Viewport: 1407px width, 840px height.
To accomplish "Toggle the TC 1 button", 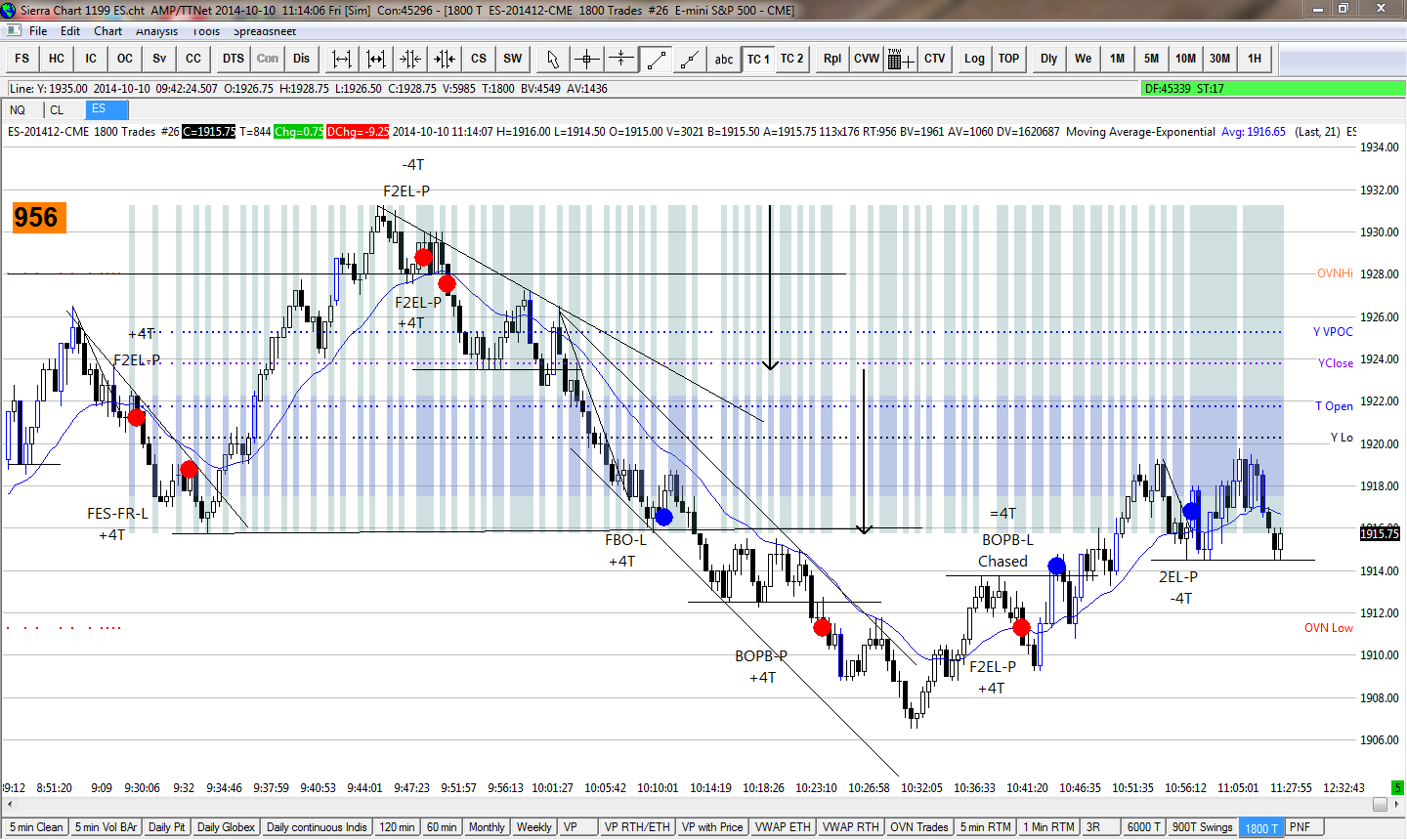I will (x=758, y=59).
